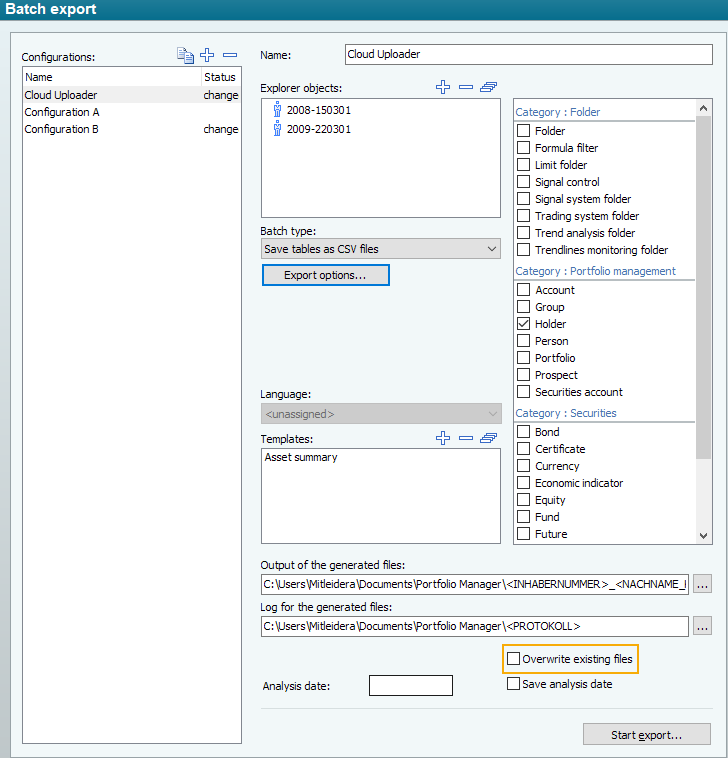Uncheck the Holder category checkbox
This screenshot has height=758, width=728.
point(524,324)
